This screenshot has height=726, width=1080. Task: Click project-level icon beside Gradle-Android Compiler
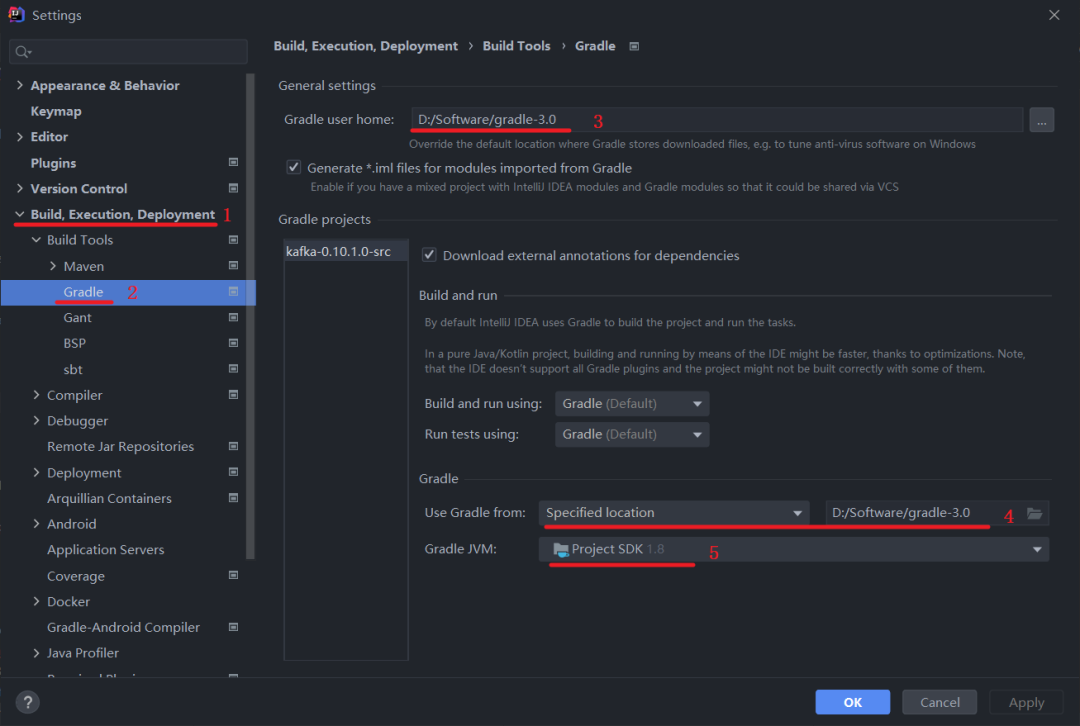(233, 627)
